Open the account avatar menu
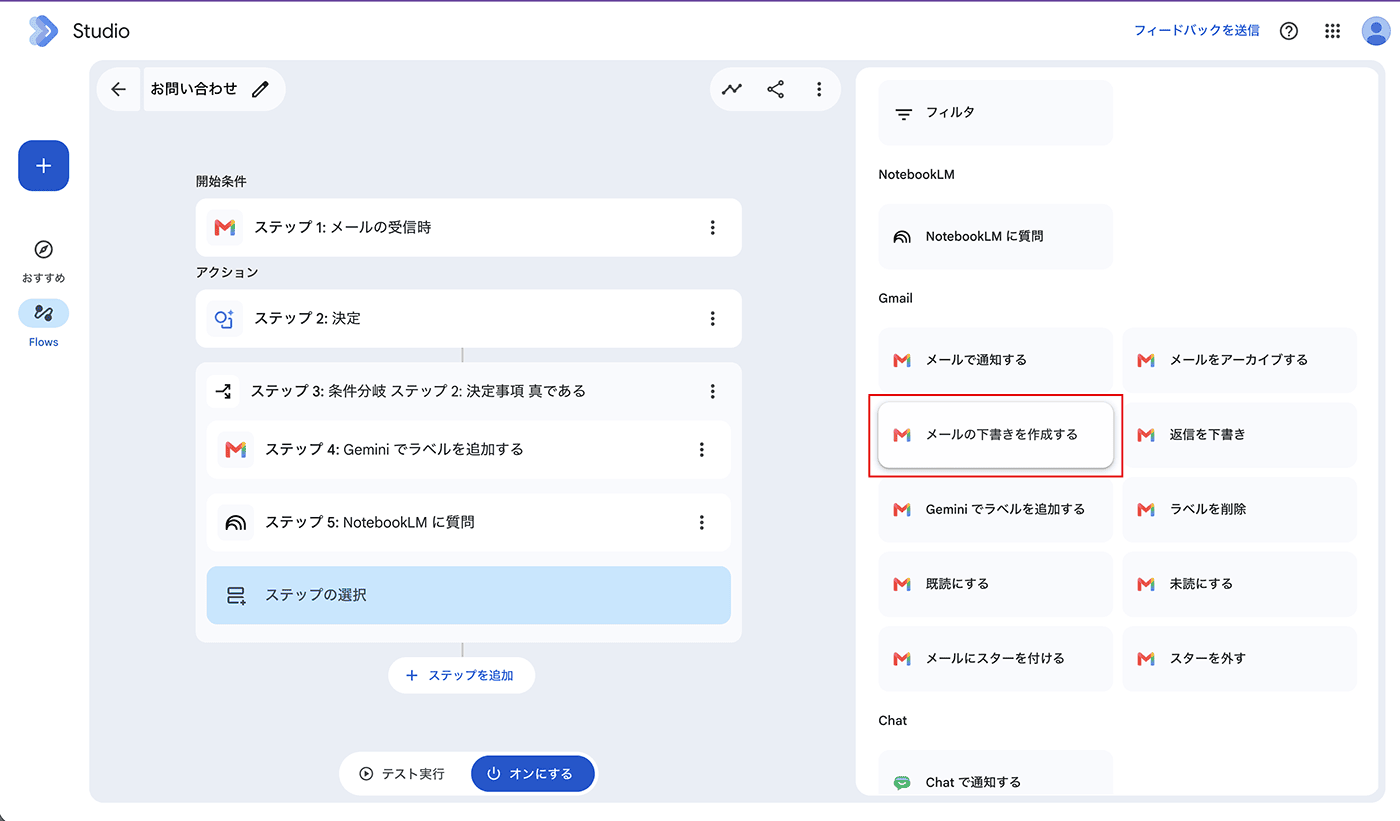Screen dimensions: 1400x821 1376,31
